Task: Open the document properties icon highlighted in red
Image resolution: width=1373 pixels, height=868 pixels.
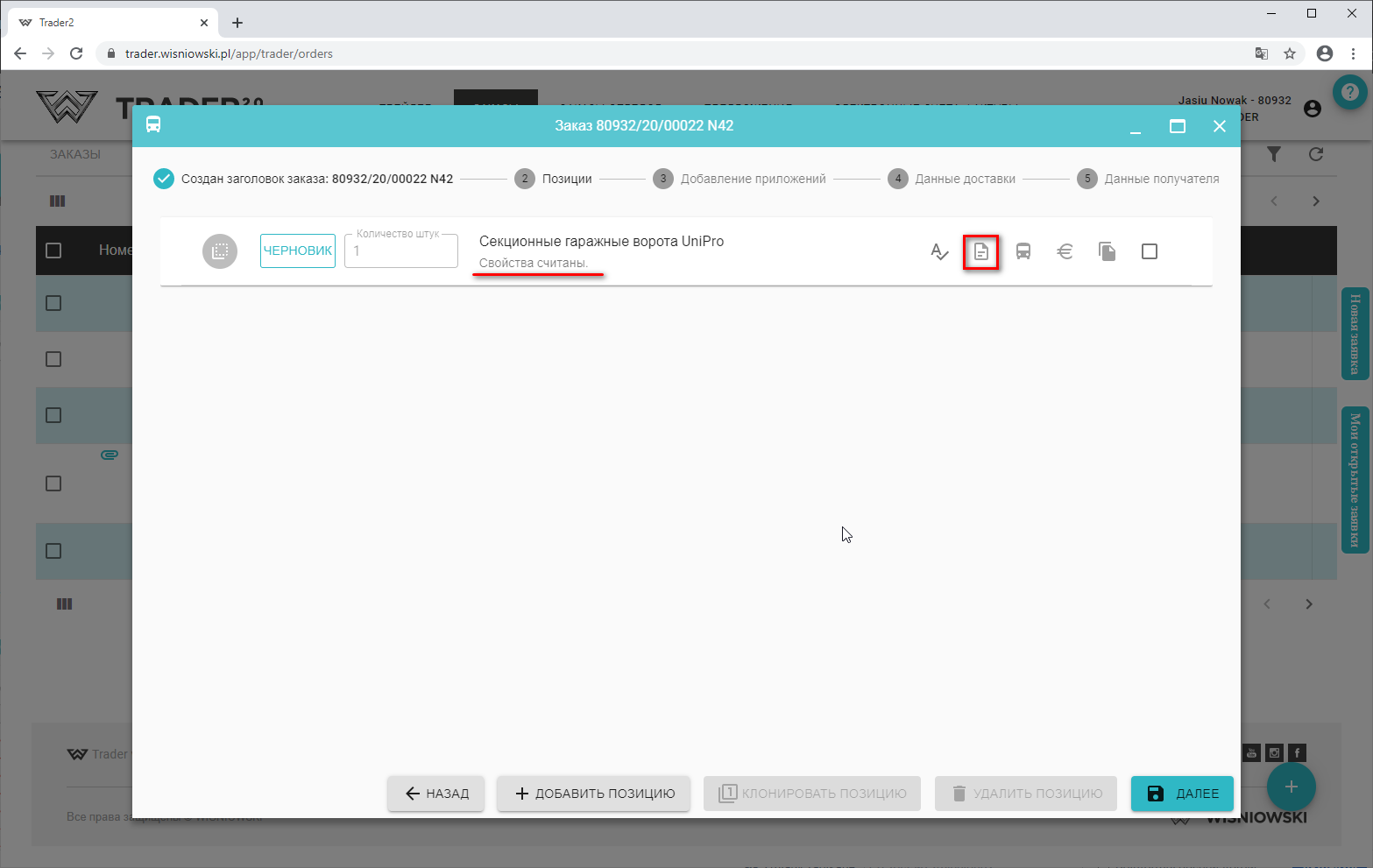Action: click(x=980, y=252)
